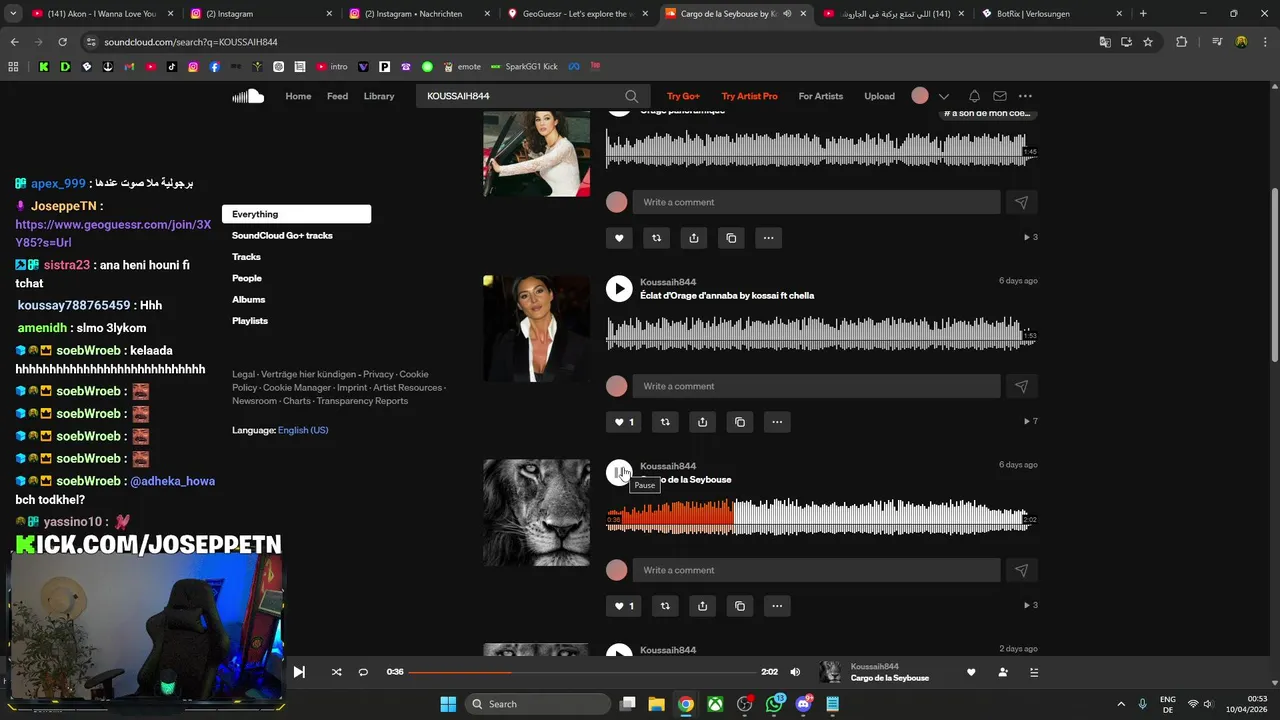Click Try Go+ link
Image resolution: width=1280 pixels, height=720 pixels.
(683, 96)
